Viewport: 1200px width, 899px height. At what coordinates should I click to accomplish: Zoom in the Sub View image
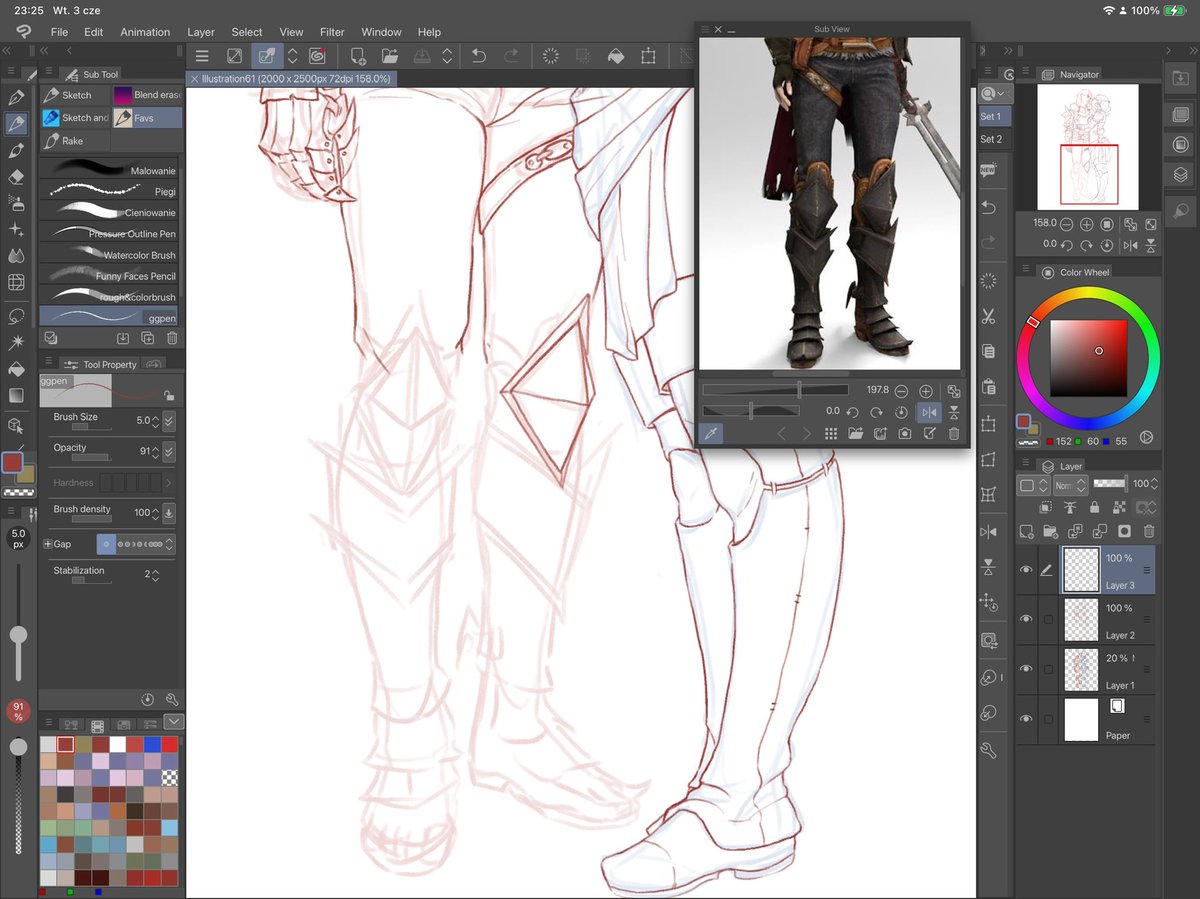pyautogui.click(x=926, y=391)
